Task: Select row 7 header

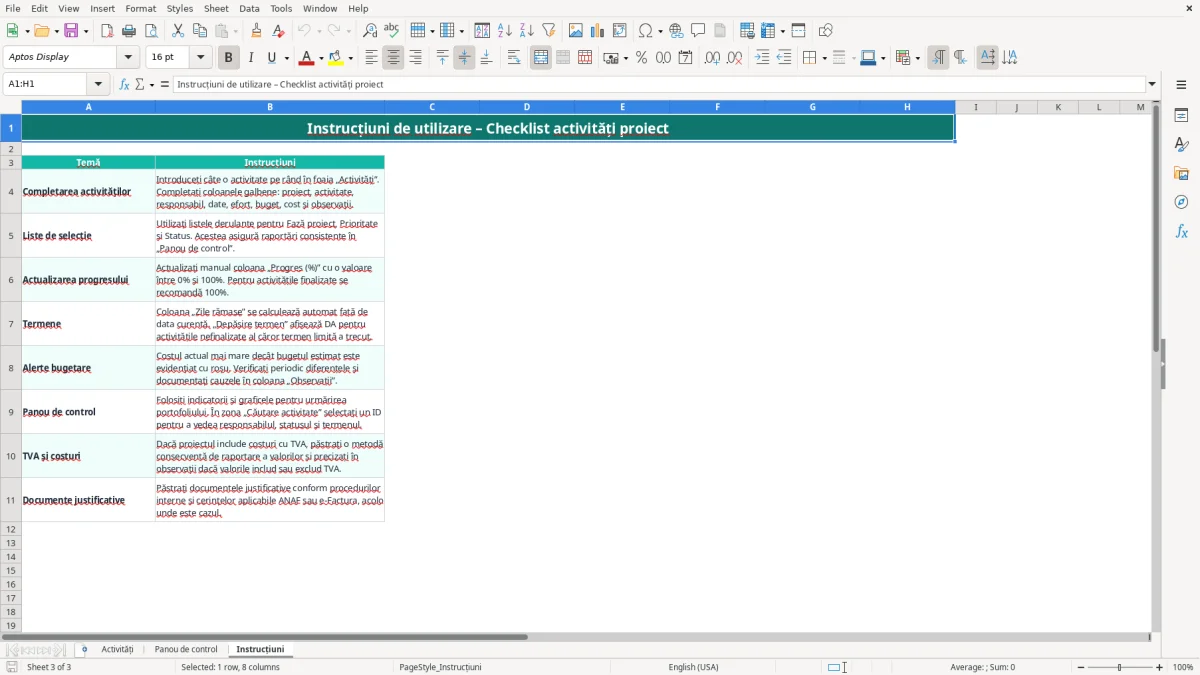Action: tap(11, 324)
